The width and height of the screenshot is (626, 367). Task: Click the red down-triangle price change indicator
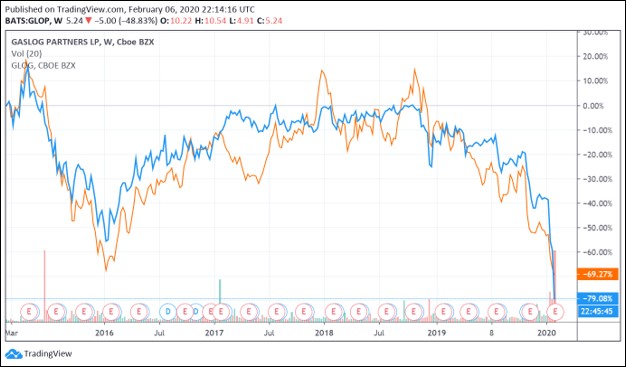[88, 21]
